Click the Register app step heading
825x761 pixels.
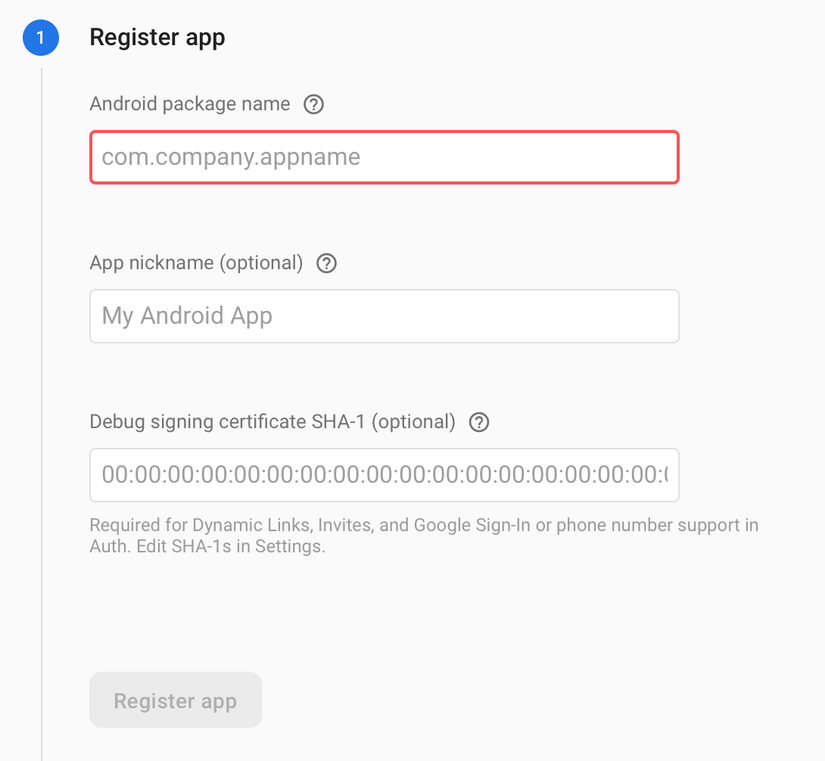(157, 38)
